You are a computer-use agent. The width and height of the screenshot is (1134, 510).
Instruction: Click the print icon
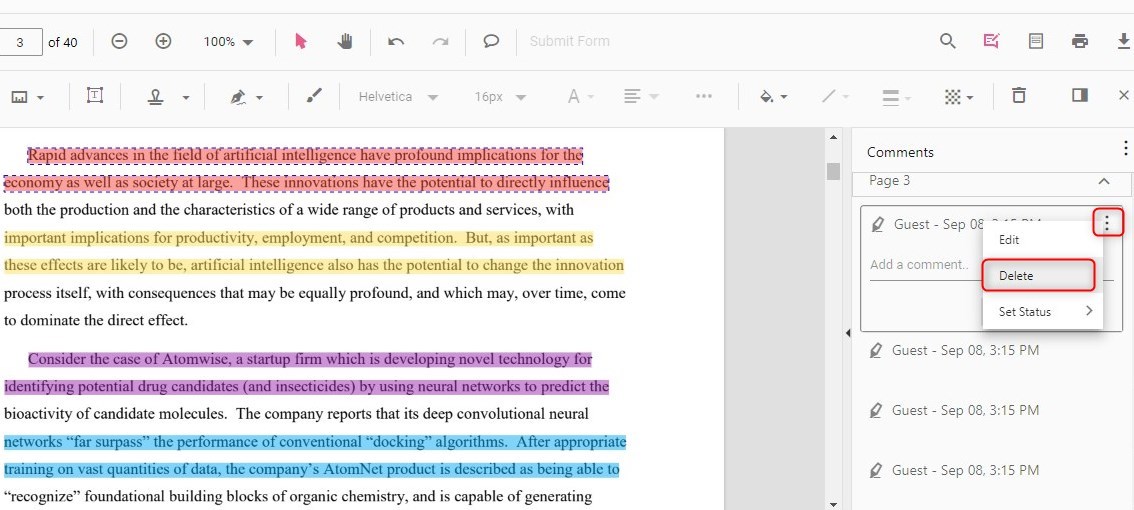(1080, 41)
